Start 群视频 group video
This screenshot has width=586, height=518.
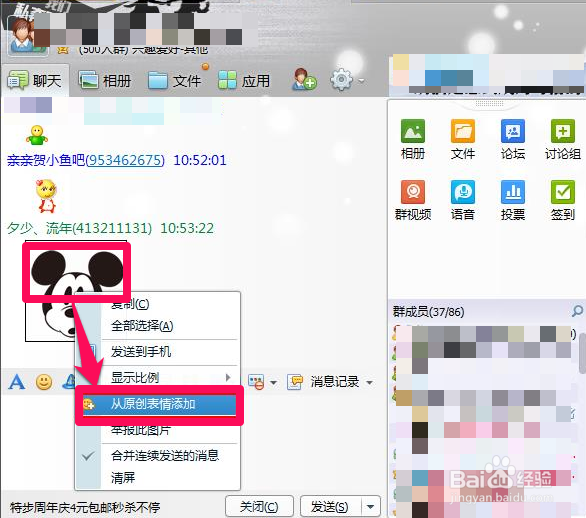413,200
